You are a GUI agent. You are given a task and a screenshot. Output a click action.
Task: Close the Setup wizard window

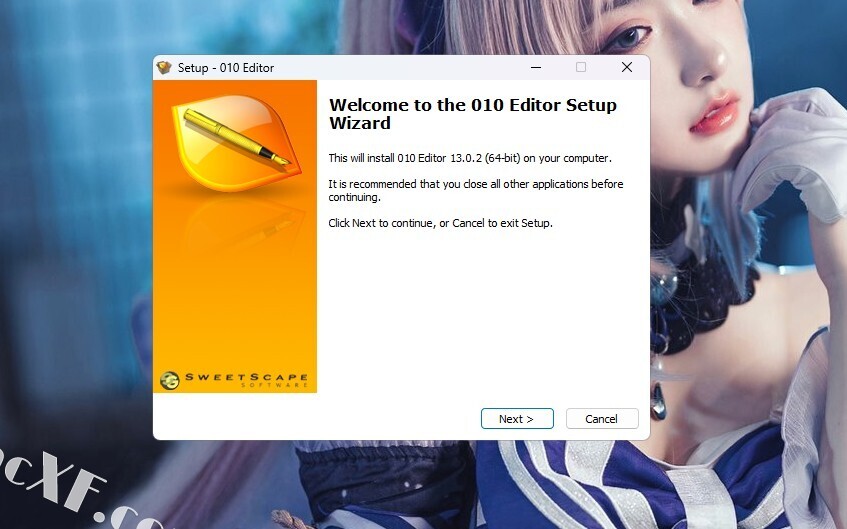627,67
